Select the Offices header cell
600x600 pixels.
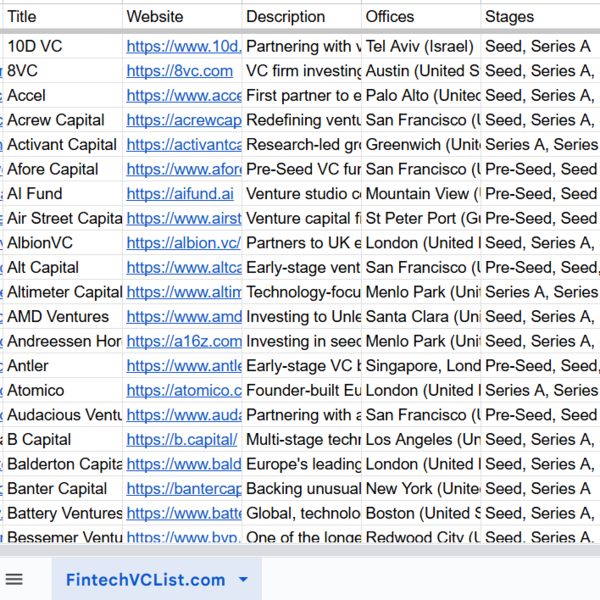tap(421, 16)
